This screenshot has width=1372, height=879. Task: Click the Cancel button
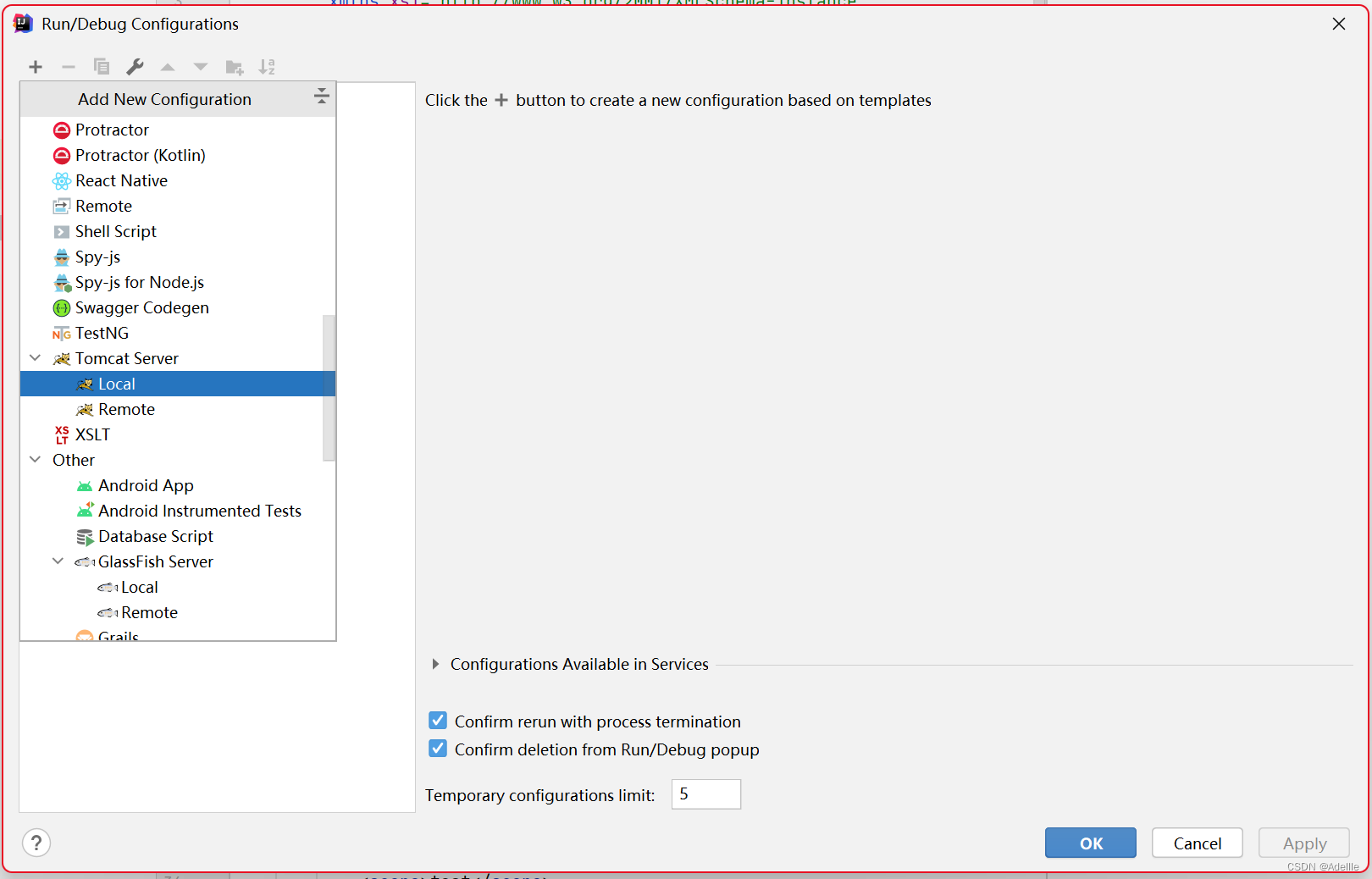click(1198, 843)
